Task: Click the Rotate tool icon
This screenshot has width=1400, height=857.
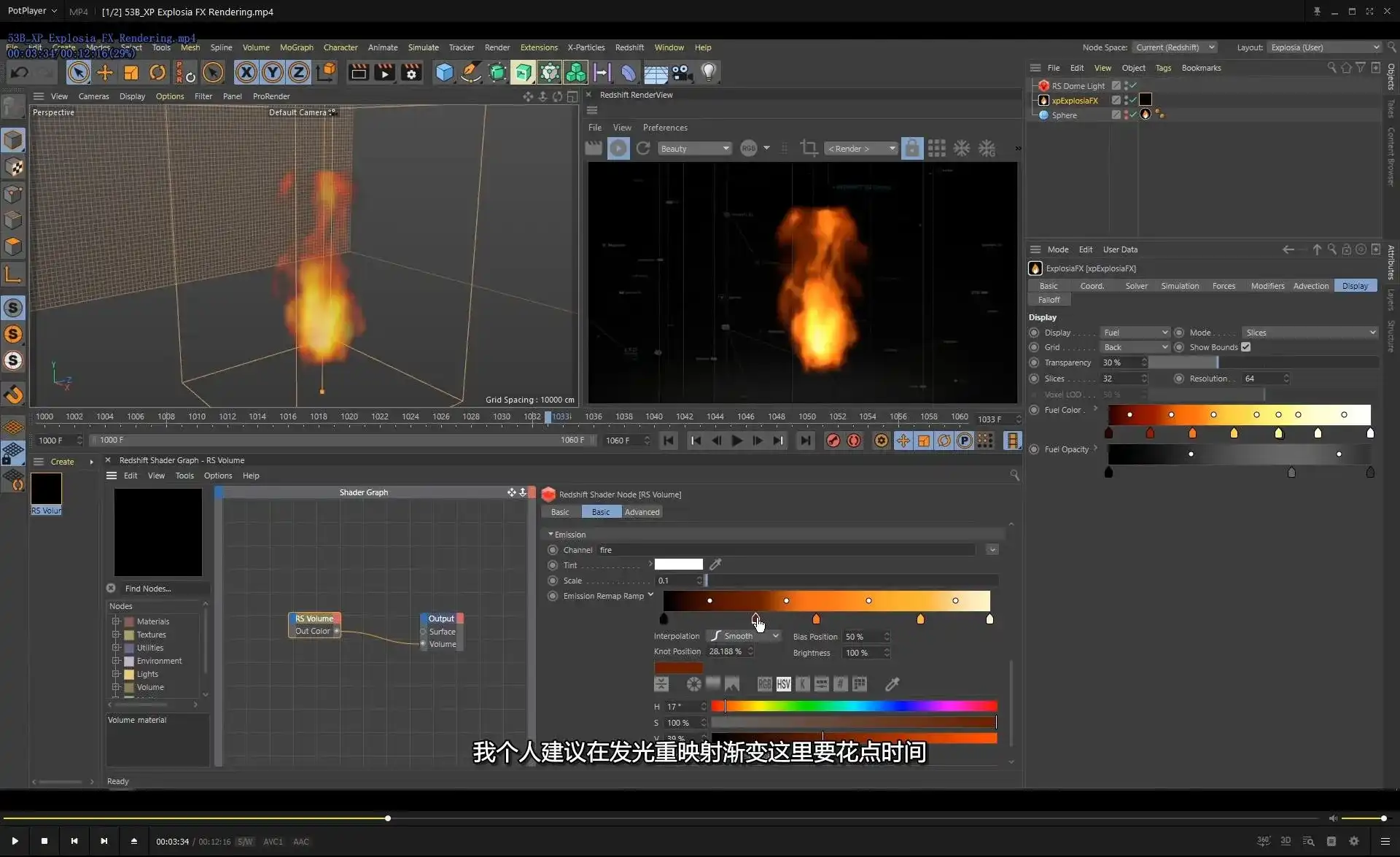Action: point(157,72)
